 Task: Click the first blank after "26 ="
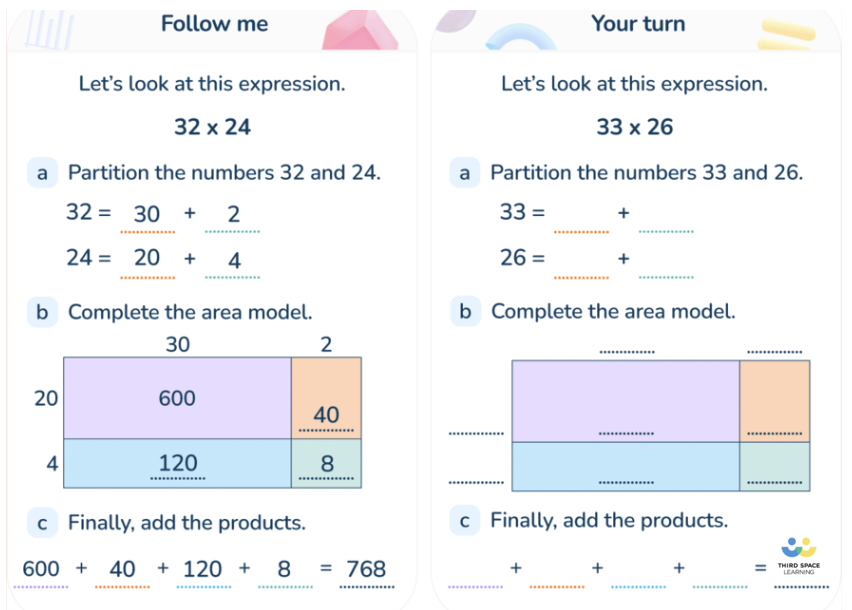coord(581,264)
